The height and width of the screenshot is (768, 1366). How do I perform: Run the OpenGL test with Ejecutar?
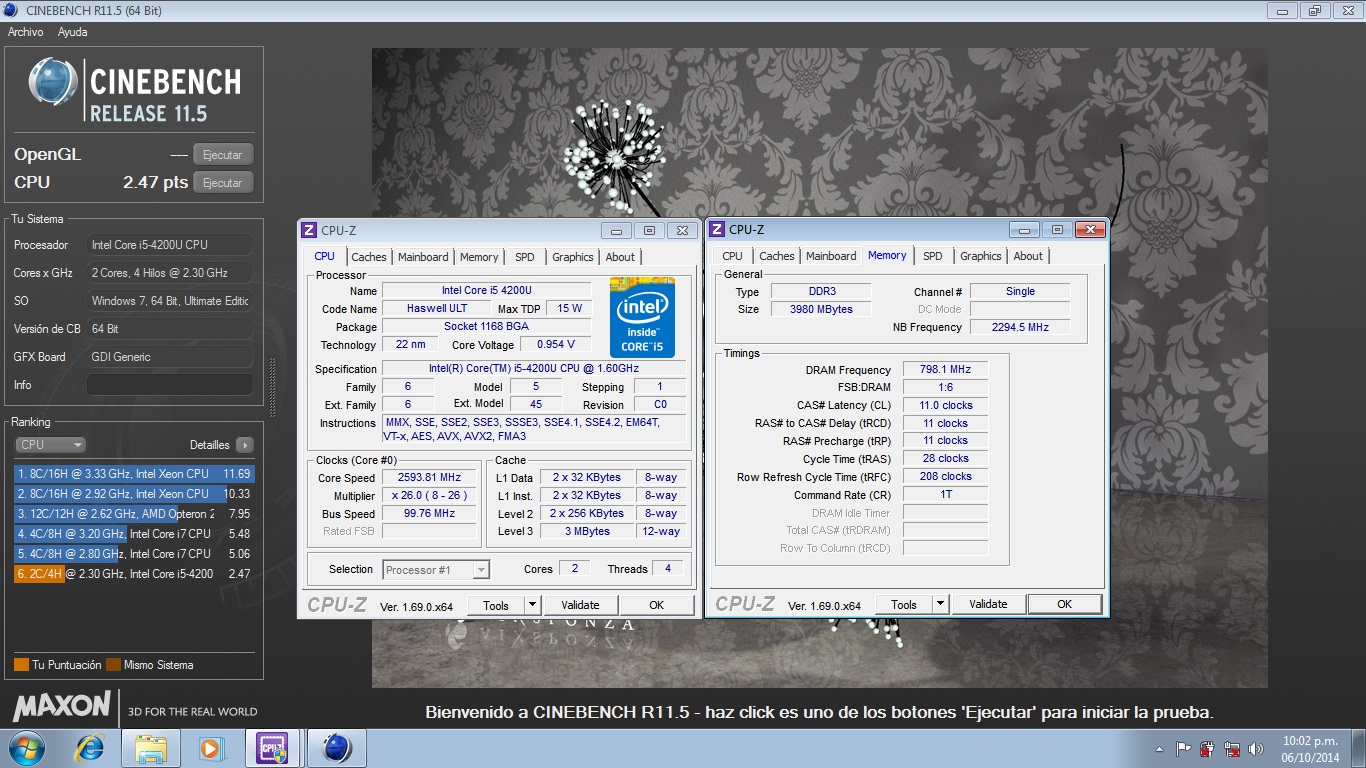click(x=223, y=155)
